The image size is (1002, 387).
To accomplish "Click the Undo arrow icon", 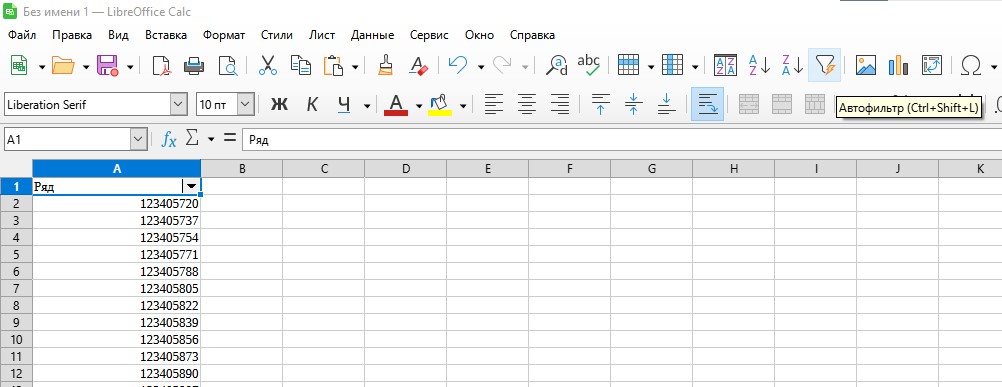I will (458, 65).
